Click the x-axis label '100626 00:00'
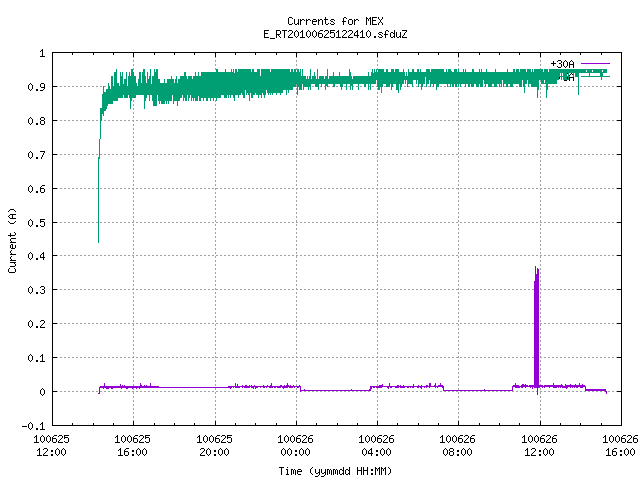This screenshot has height=480, width=640. 296,446
